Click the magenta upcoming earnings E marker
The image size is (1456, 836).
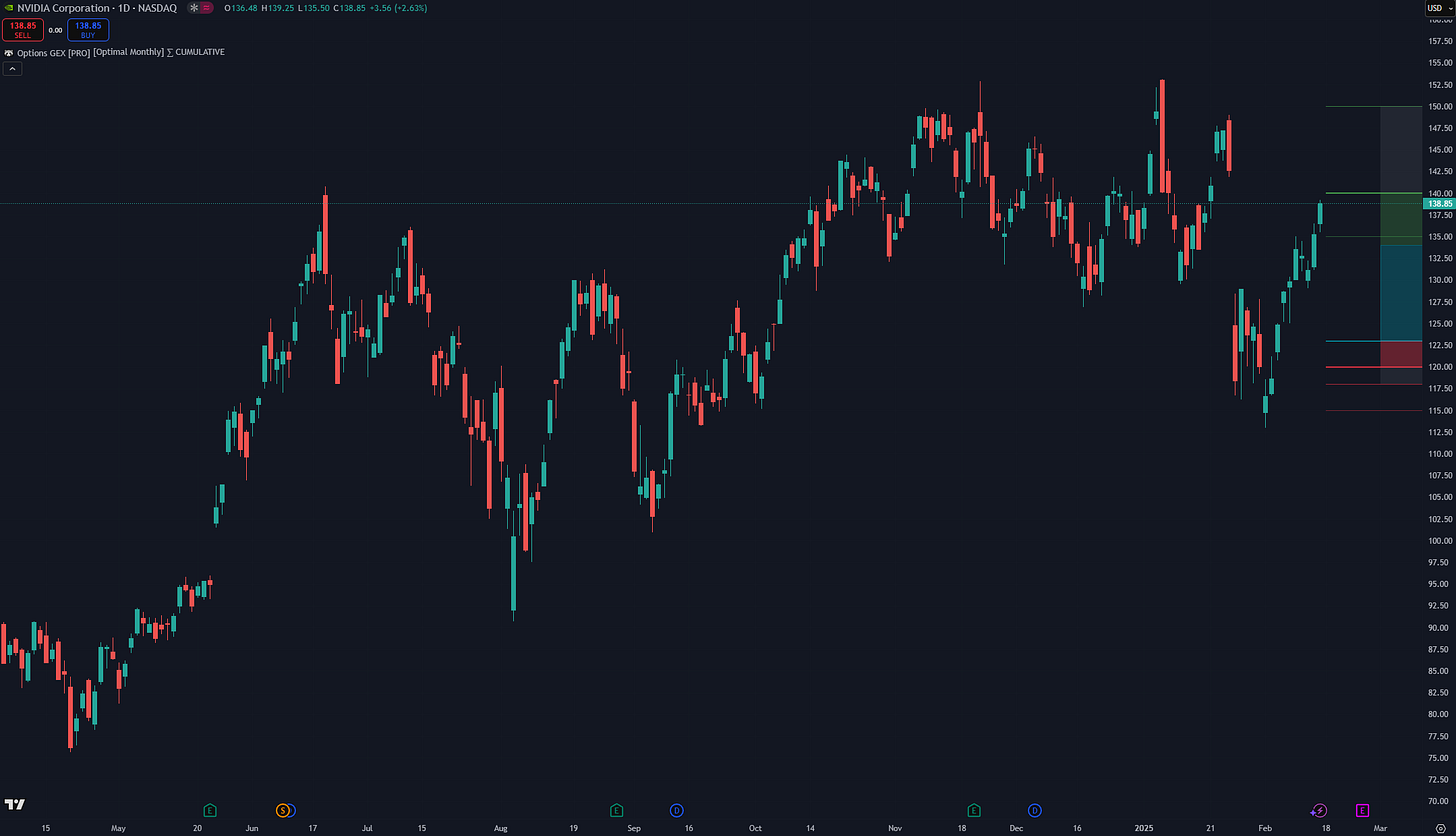coord(1362,810)
